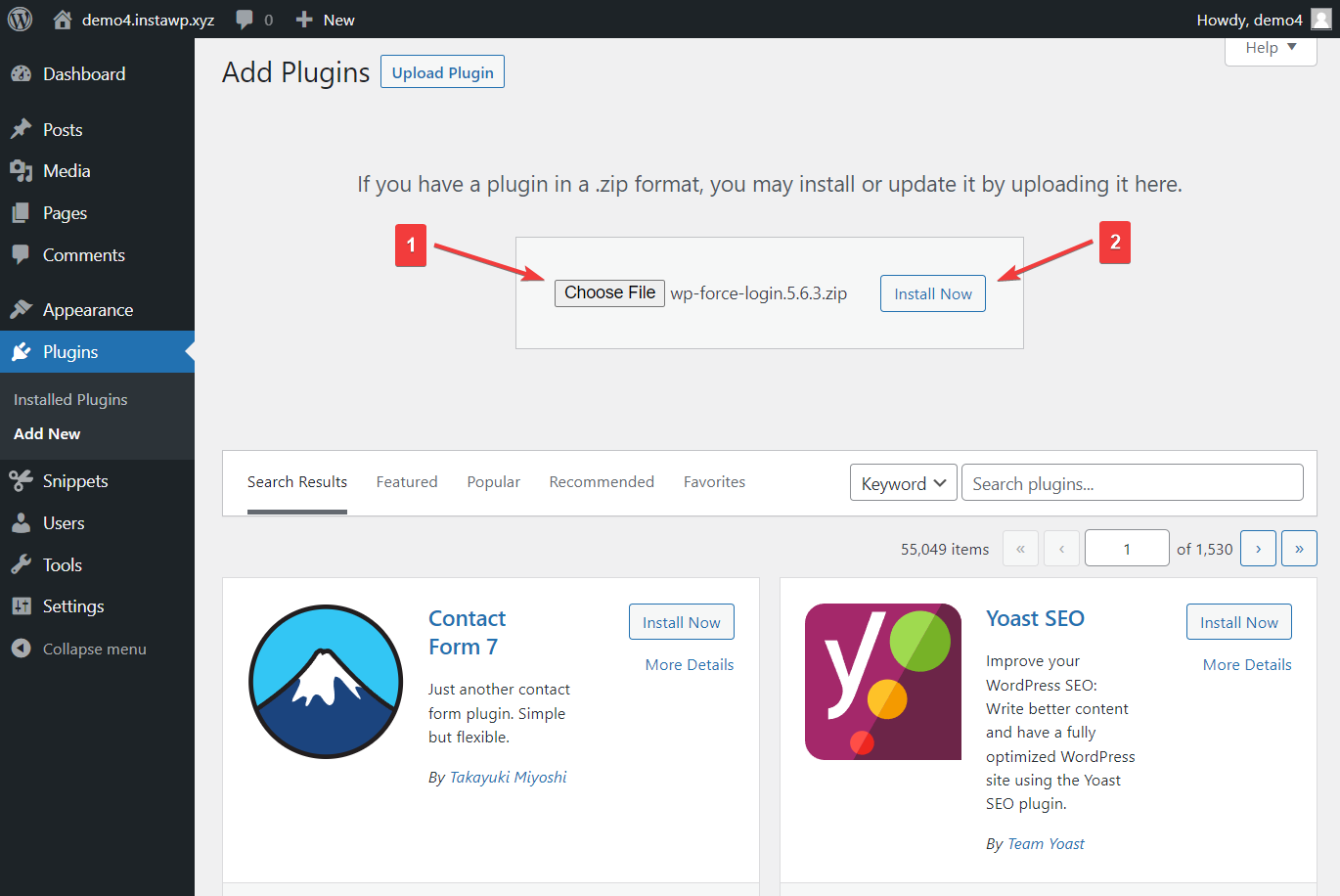
Task: Switch to the Popular tab
Action: pyautogui.click(x=494, y=482)
